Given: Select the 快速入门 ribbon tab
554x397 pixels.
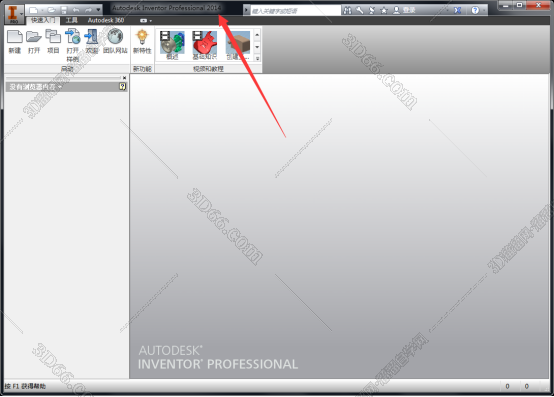Looking at the screenshot, I should 43,20.
